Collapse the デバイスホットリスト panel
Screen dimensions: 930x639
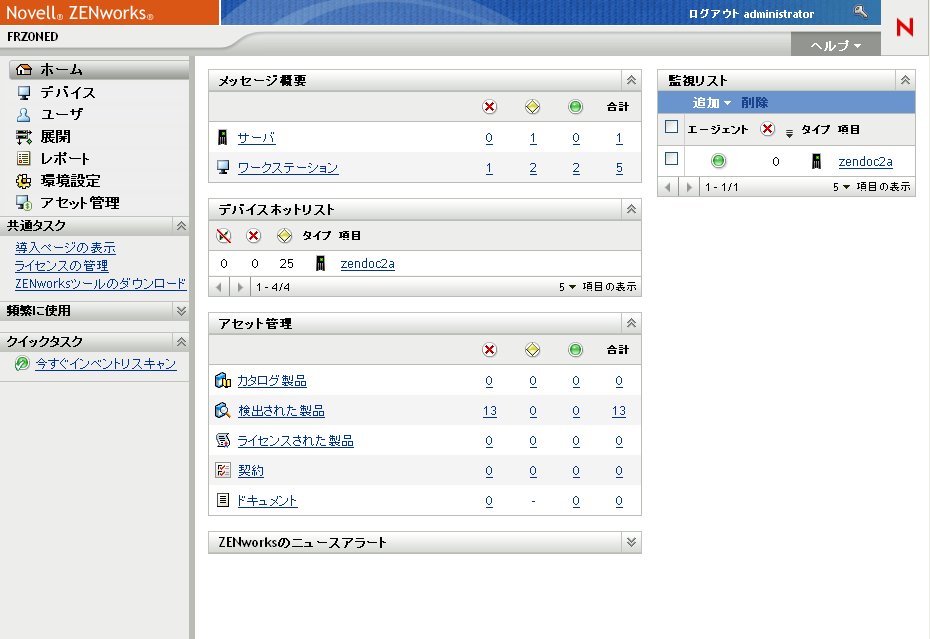coord(632,209)
